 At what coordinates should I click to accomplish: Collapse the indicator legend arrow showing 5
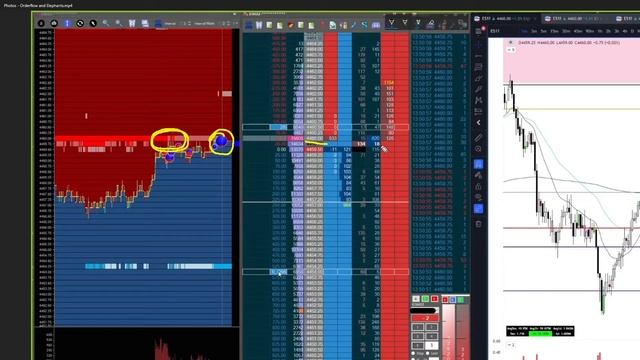click(511, 50)
